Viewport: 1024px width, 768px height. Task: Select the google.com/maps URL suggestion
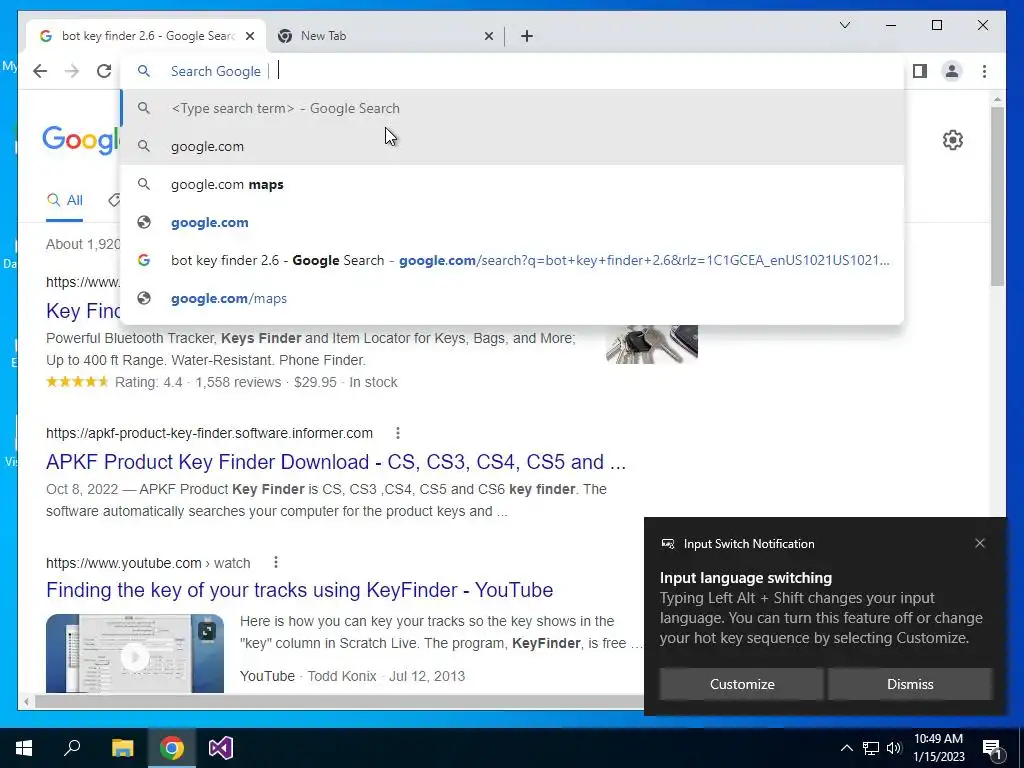[513, 298]
